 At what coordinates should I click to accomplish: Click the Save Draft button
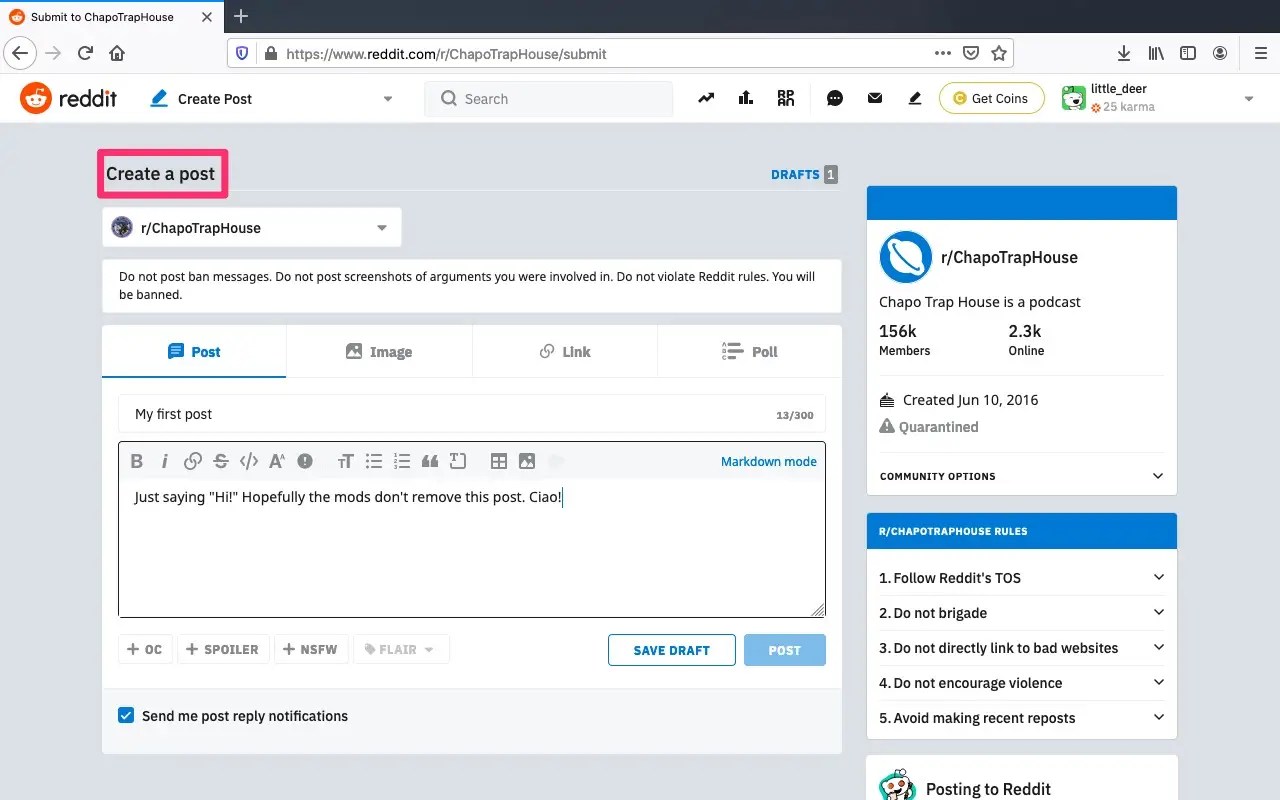[671, 649]
